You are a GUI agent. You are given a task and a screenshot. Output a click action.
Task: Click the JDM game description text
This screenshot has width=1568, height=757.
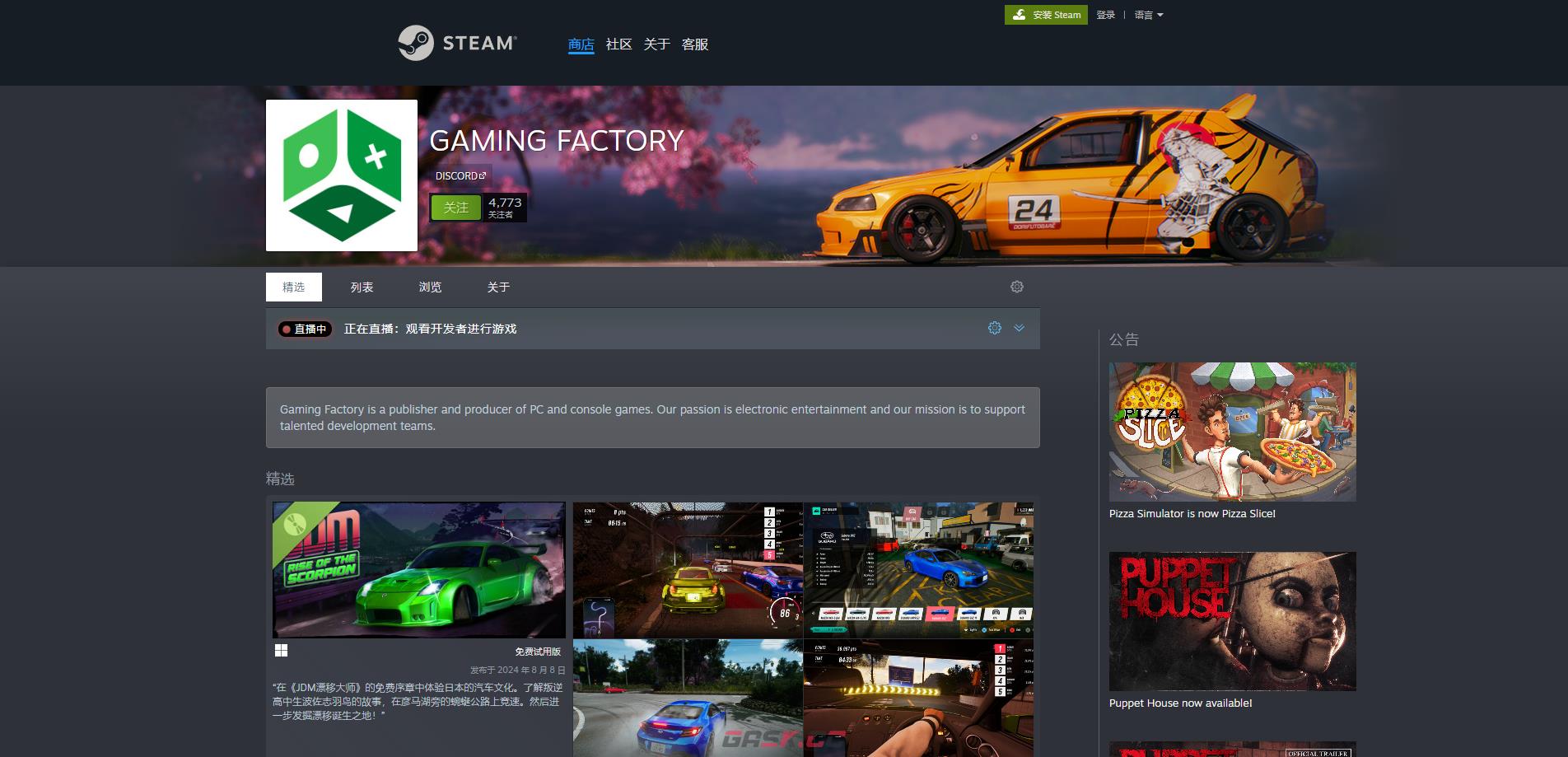click(x=418, y=702)
